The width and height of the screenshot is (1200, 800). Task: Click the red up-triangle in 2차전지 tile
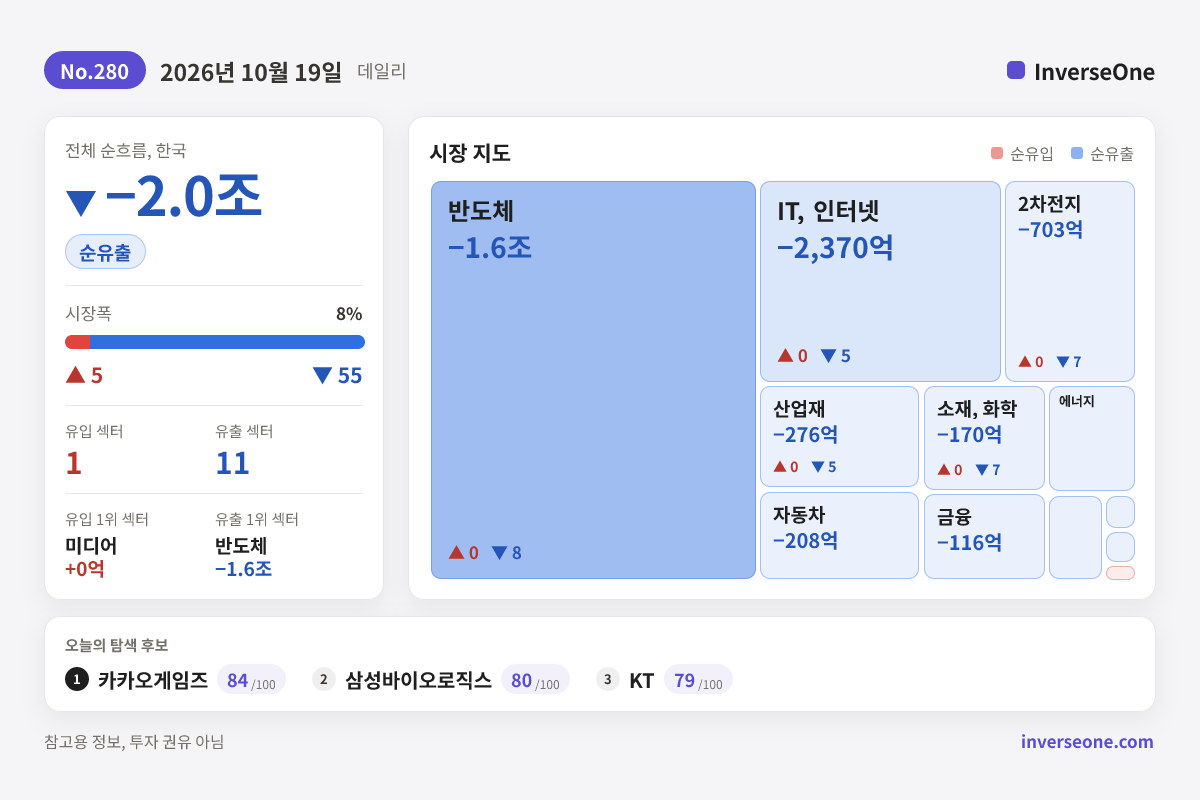coord(1024,361)
